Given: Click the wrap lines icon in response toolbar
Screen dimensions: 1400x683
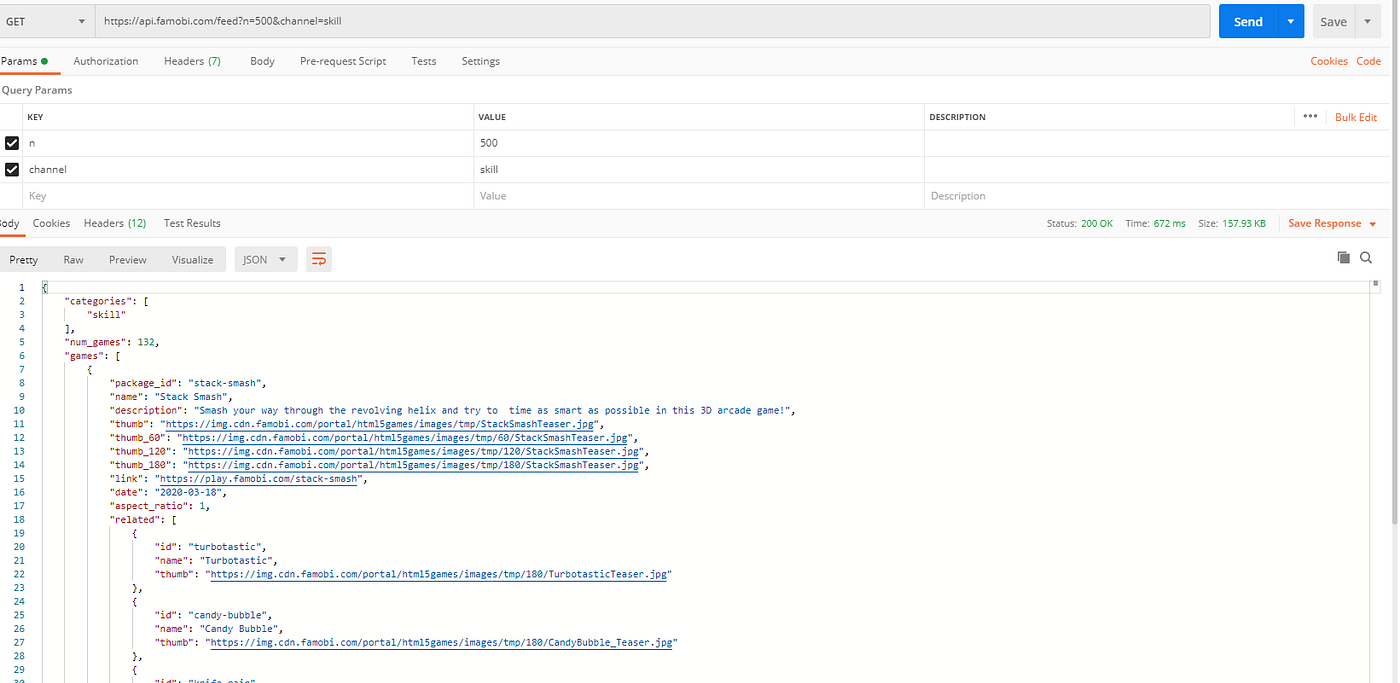Looking at the screenshot, I should pyautogui.click(x=319, y=260).
